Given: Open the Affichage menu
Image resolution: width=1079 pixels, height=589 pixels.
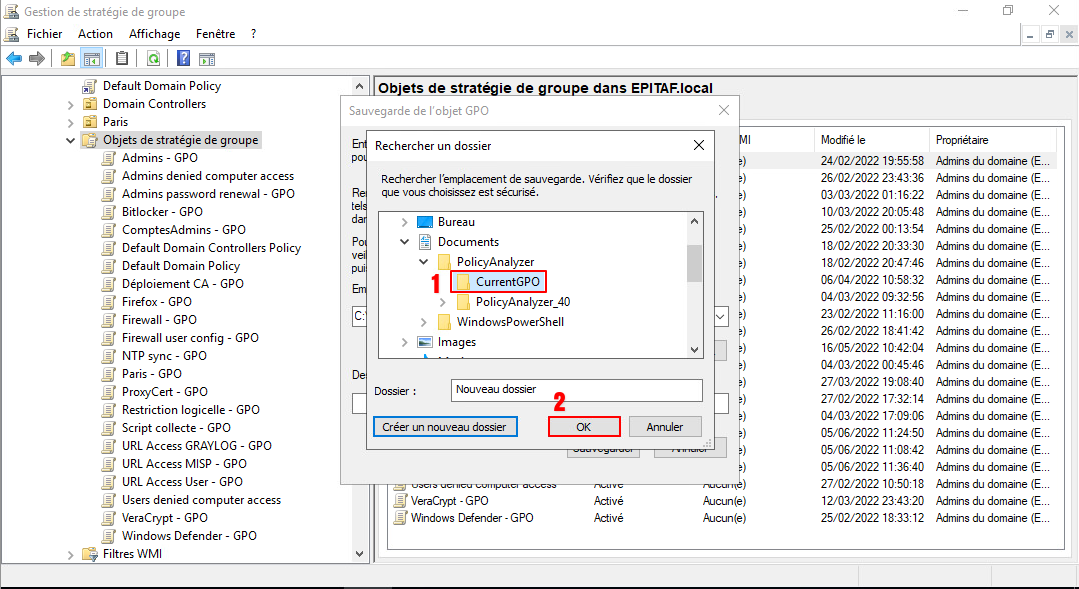Looking at the screenshot, I should click(154, 33).
